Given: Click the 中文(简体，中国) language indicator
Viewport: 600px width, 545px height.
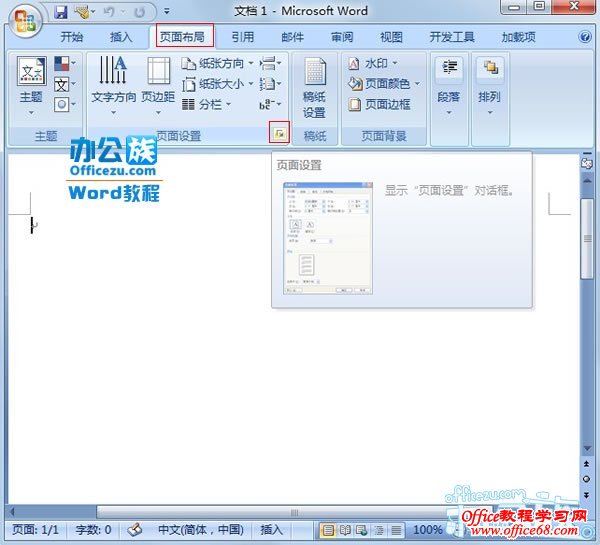Looking at the screenshot, I should click(x=201, y=530).
